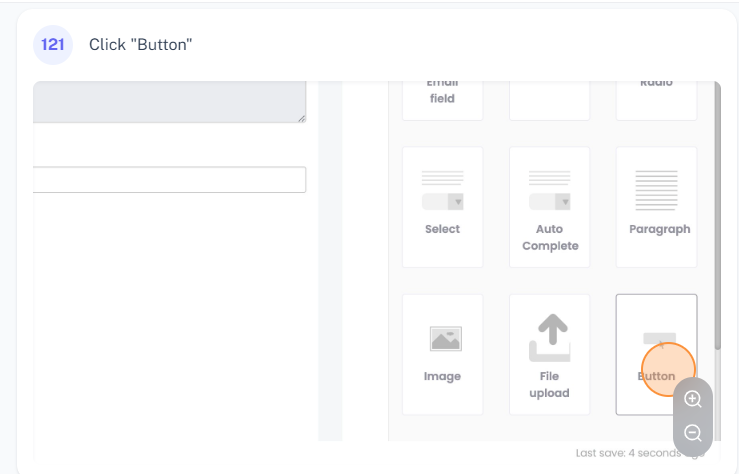Add the Paragraph component tile
Image resolution: width=739 pixels, height=474 pixels.
pyautogui.click(x=657, y=207)
